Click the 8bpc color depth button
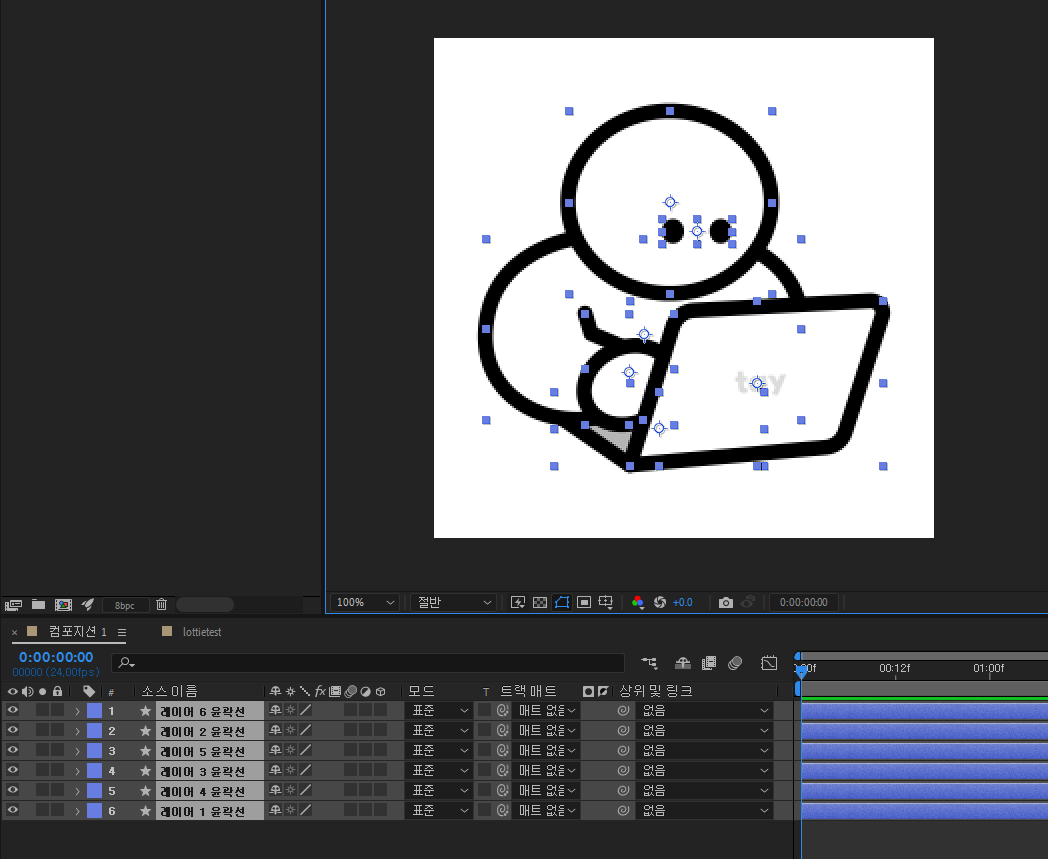 (x=125, y=605)
